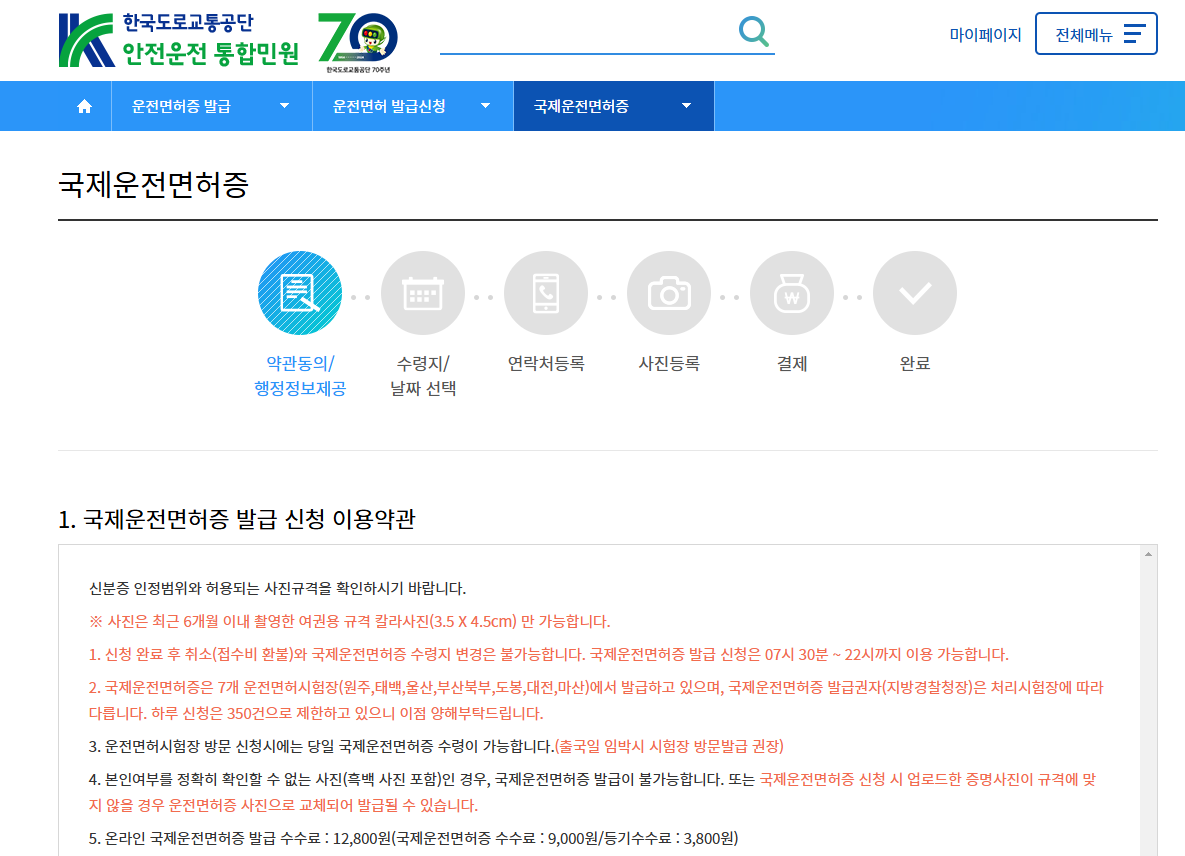This screenshot has width=1185, height=856.
Task: Open the 운전면허증 발급 menu
Action: 212,107
